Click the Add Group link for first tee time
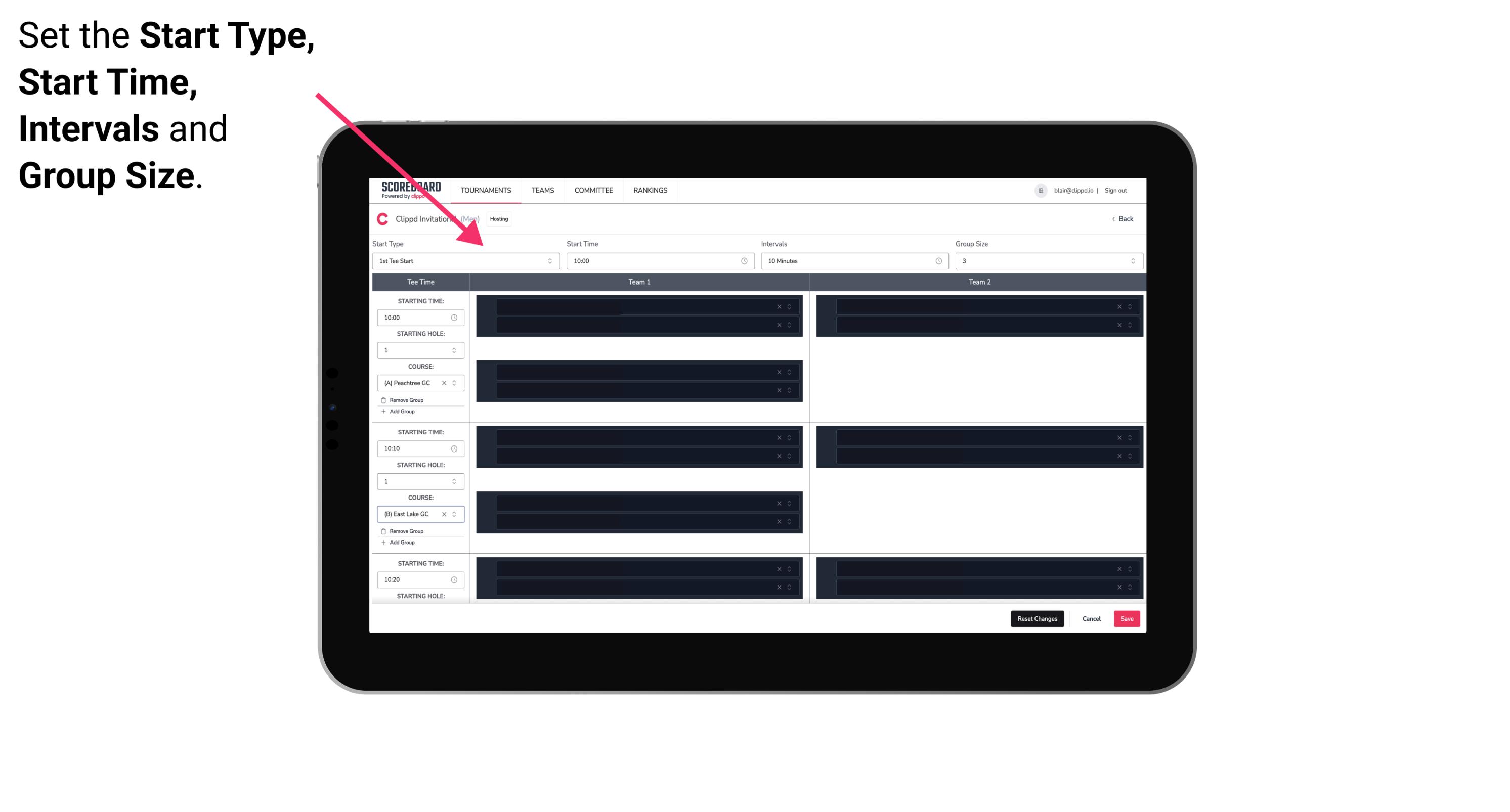This screenshot has width=1510, height=812. pos(402,412)
